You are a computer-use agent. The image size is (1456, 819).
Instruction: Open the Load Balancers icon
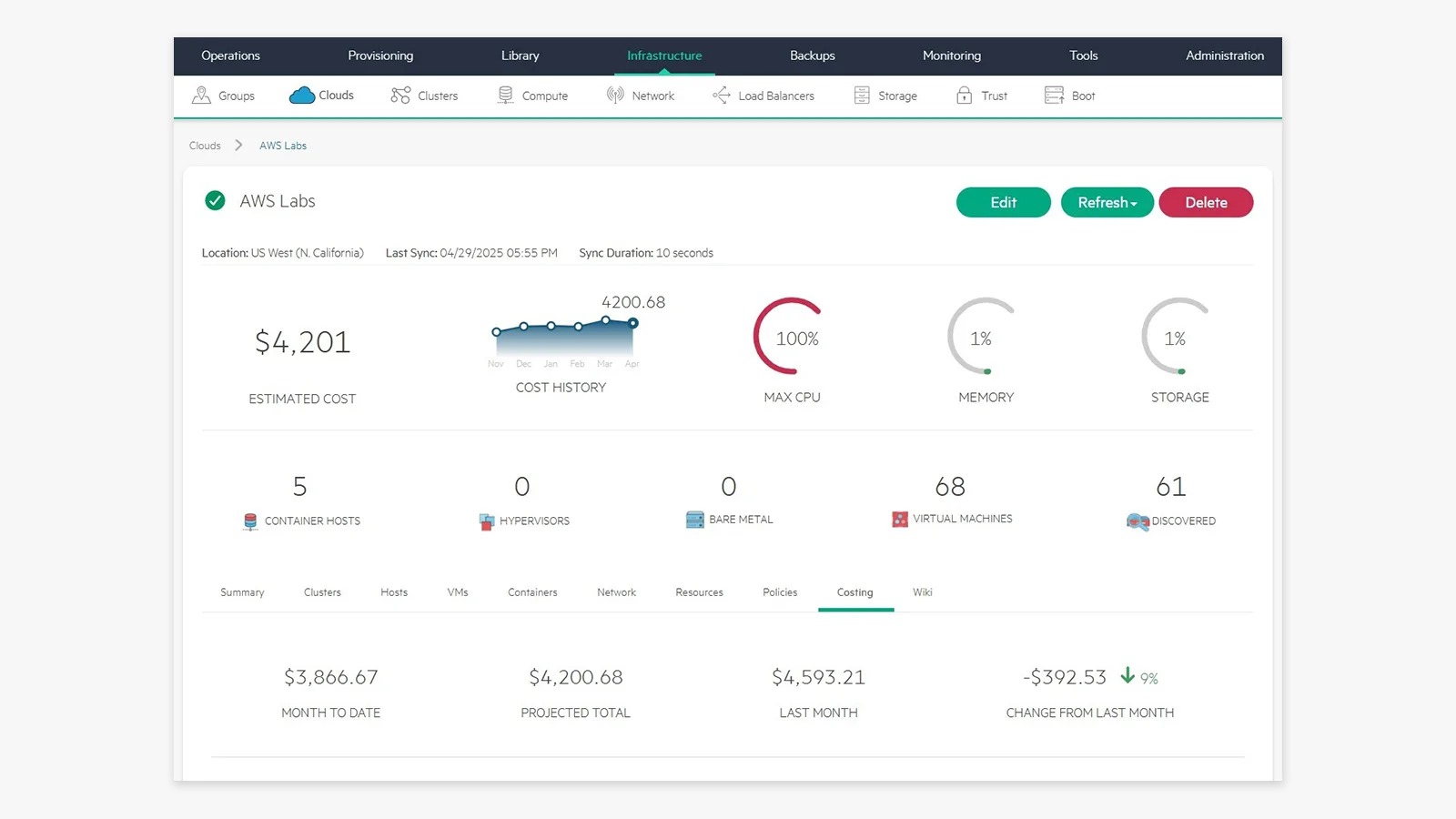722,95
